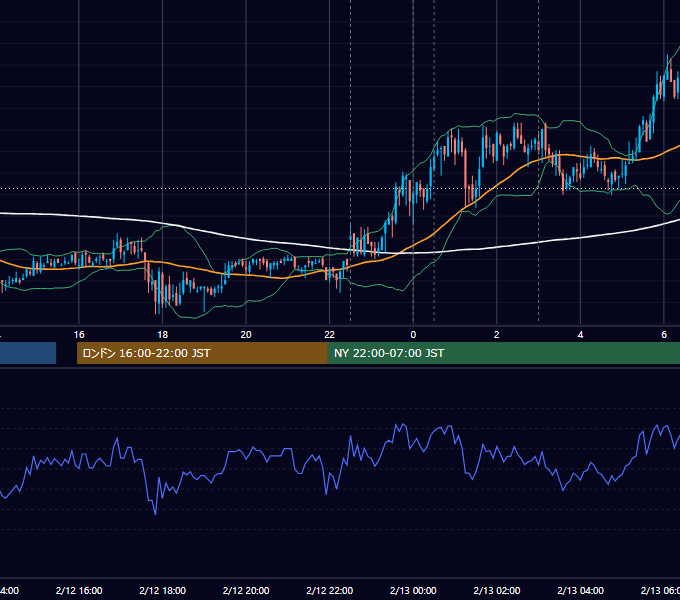
Task: Click the 2/13 04:00 oscillator time label
Action: point(580,590)
